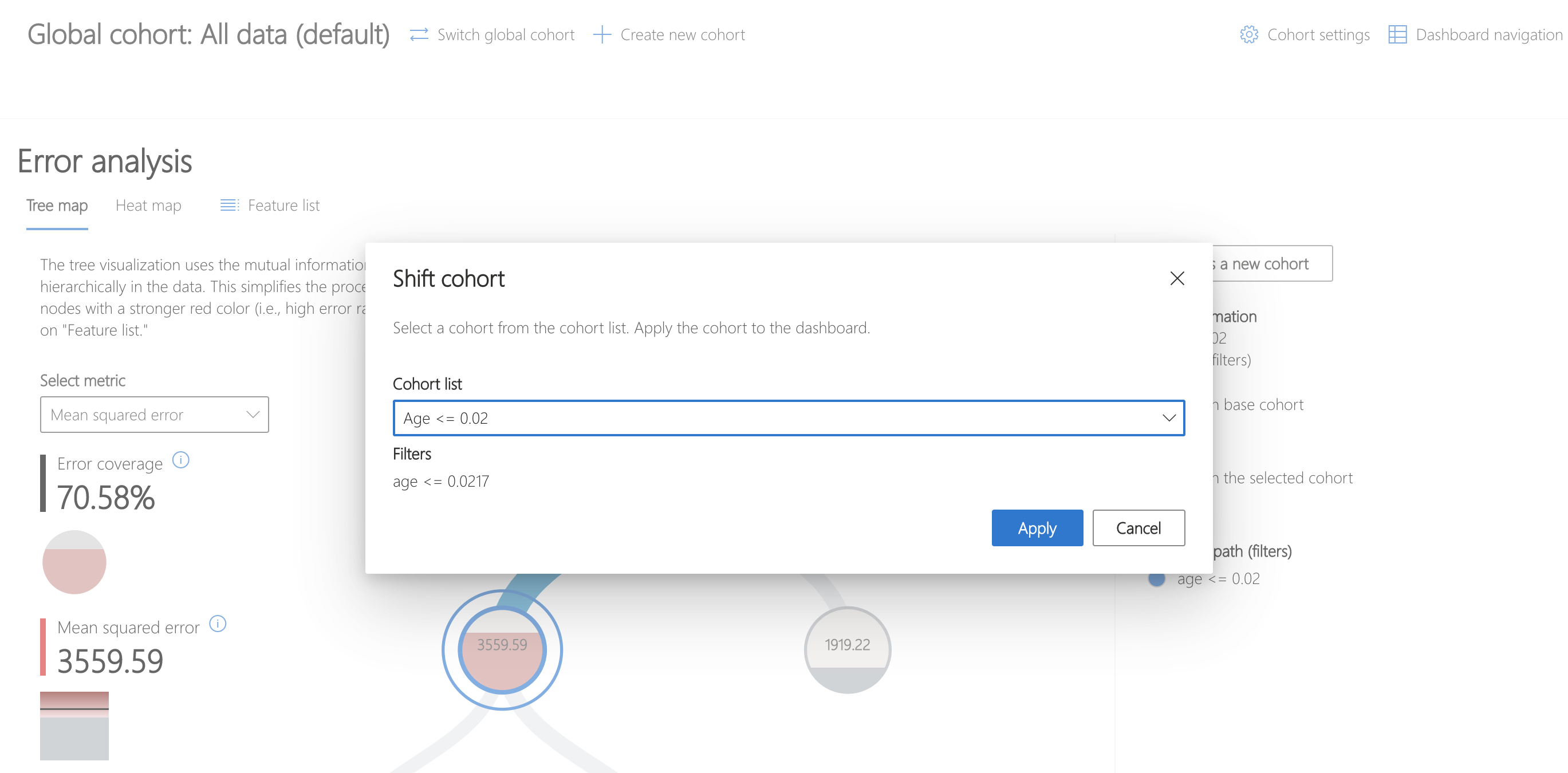The height and width of the screenshot is (773, 1568).
Task: Cancel the Shift cohort dialog
Action: click(1137, 527)
